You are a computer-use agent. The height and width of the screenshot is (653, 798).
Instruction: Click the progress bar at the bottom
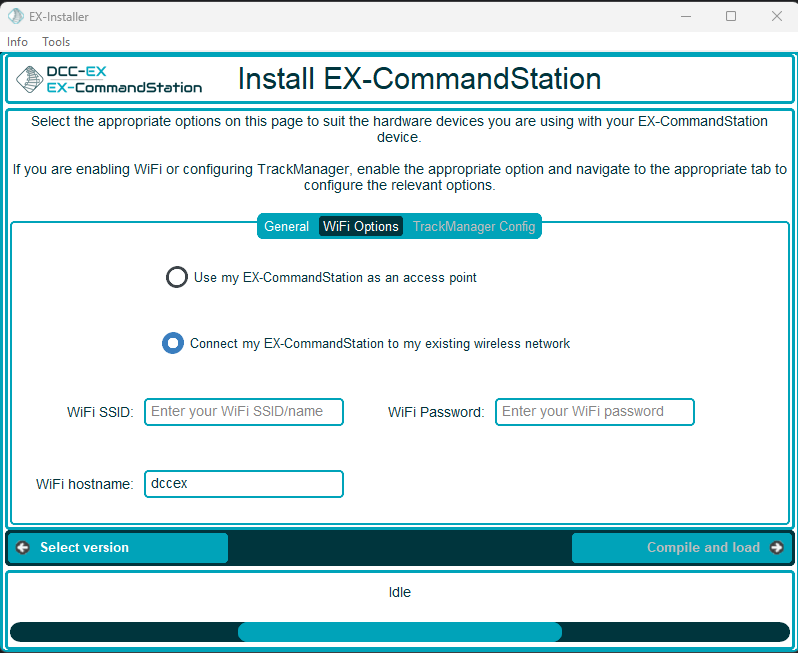click(x=400, y=632)
